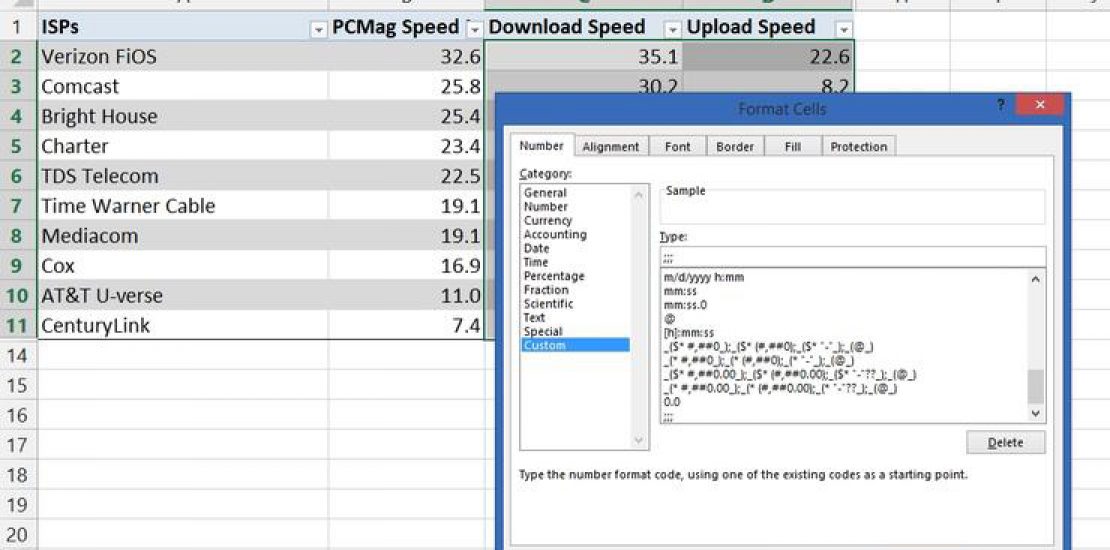Select the row 11 header
The width and height of the screenshot is (1110, 550).
(18, 326)
